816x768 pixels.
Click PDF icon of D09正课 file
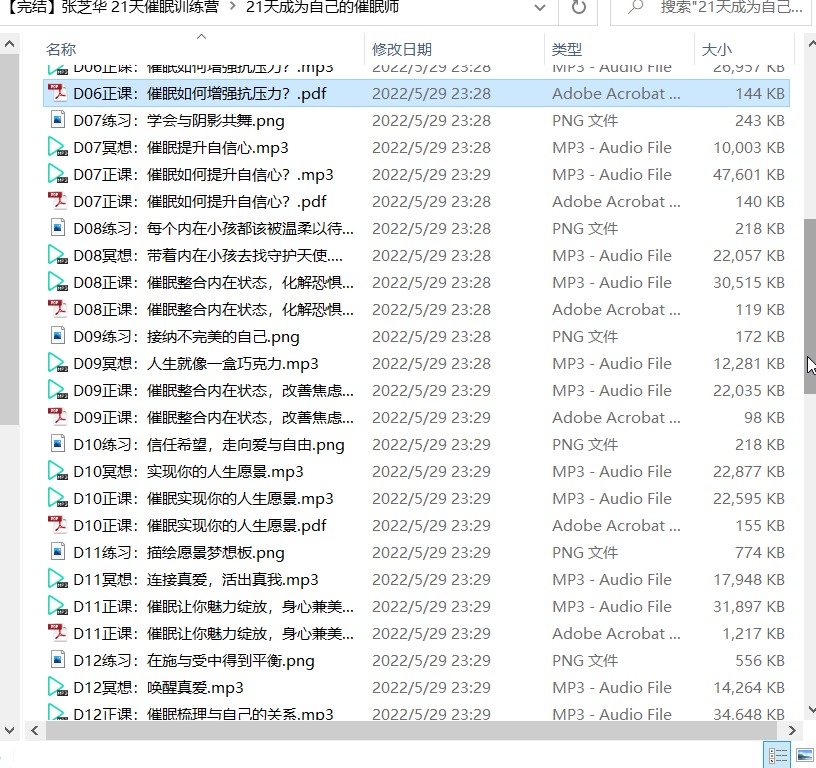pos(58,417)
